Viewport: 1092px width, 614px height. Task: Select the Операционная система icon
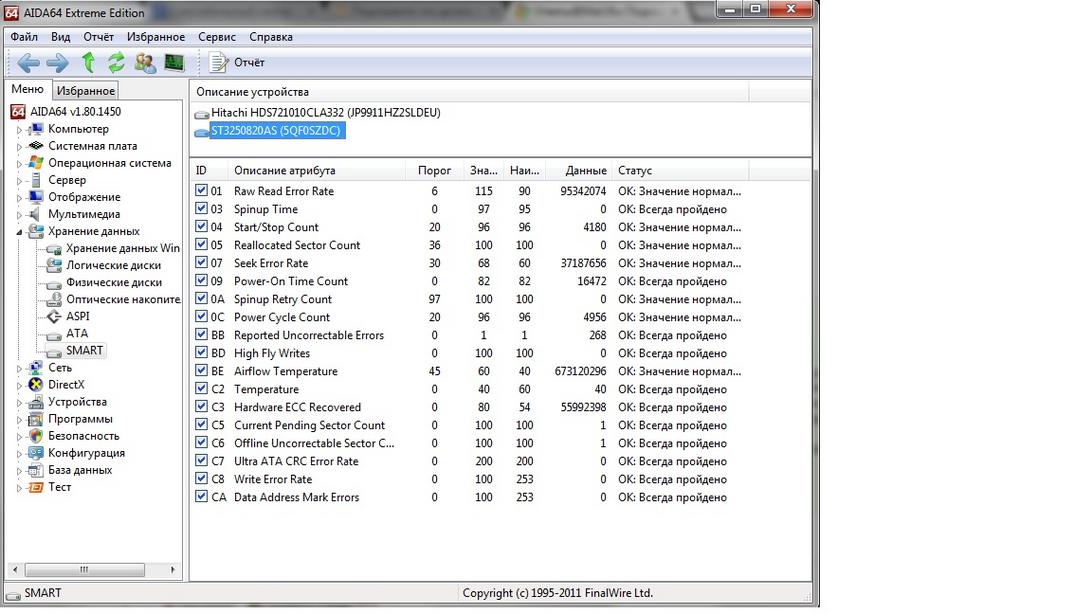click(36, 163)
